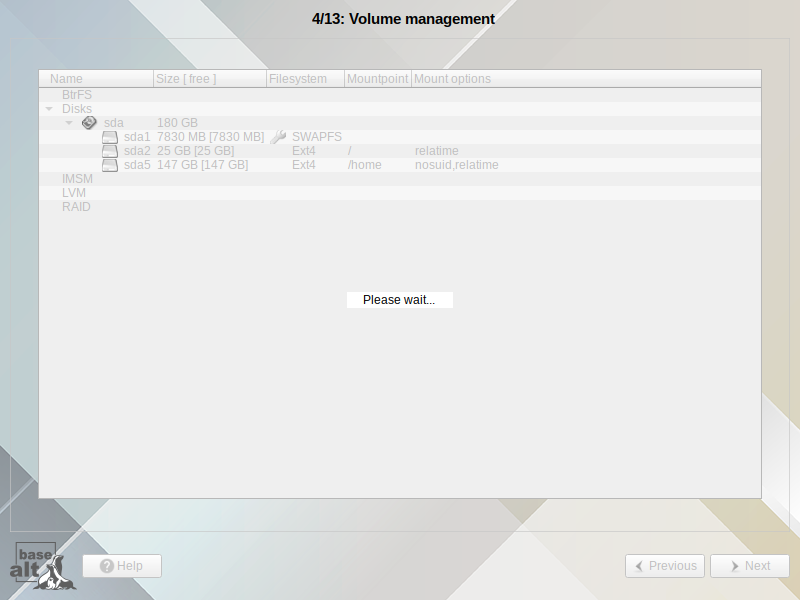This screenshot has width=800, height=600.
Task: Proceed with the Next button
Action: point(750,566)
